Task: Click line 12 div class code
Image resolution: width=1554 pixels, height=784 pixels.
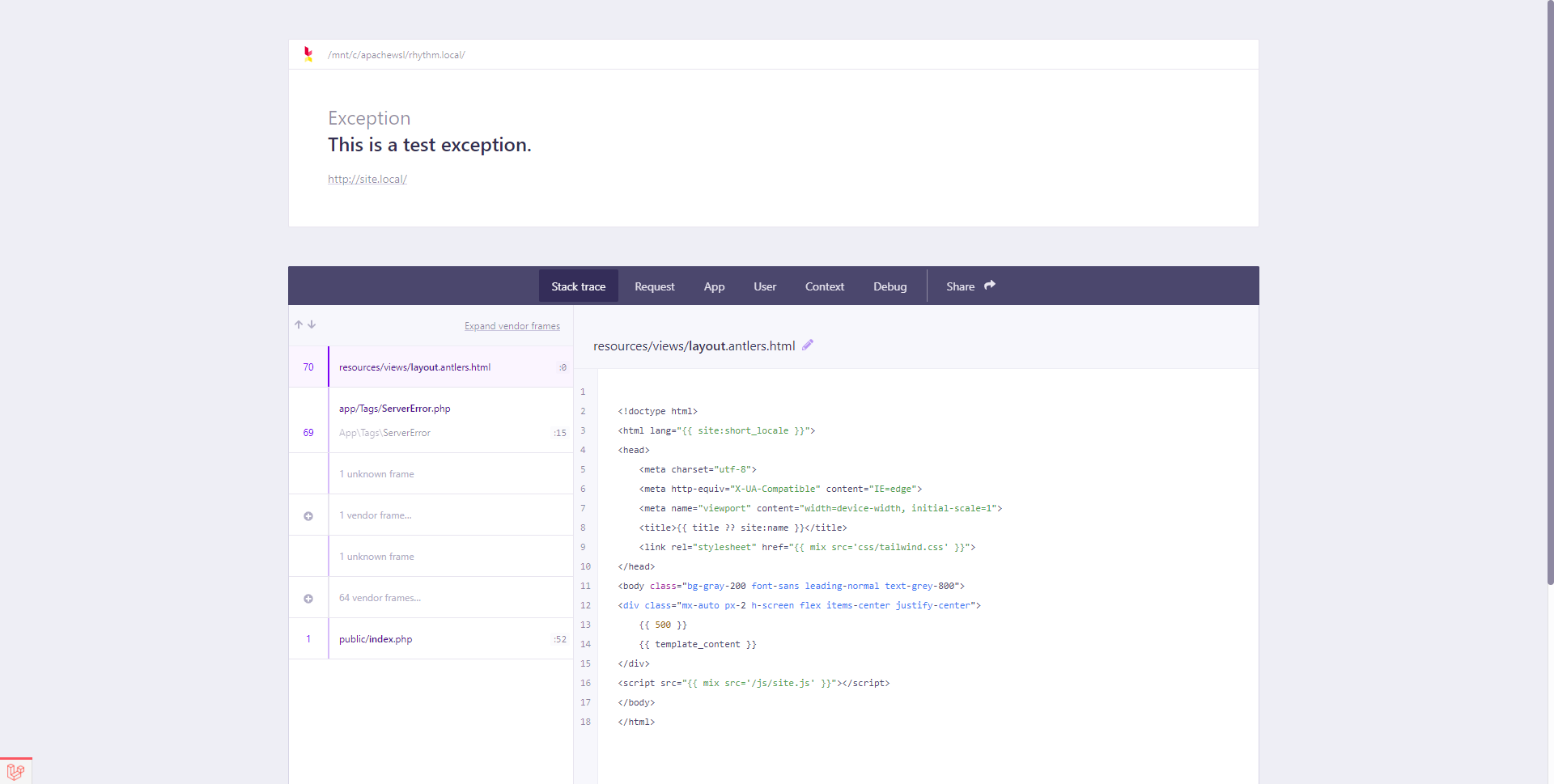Action: [x=799, y=605]
